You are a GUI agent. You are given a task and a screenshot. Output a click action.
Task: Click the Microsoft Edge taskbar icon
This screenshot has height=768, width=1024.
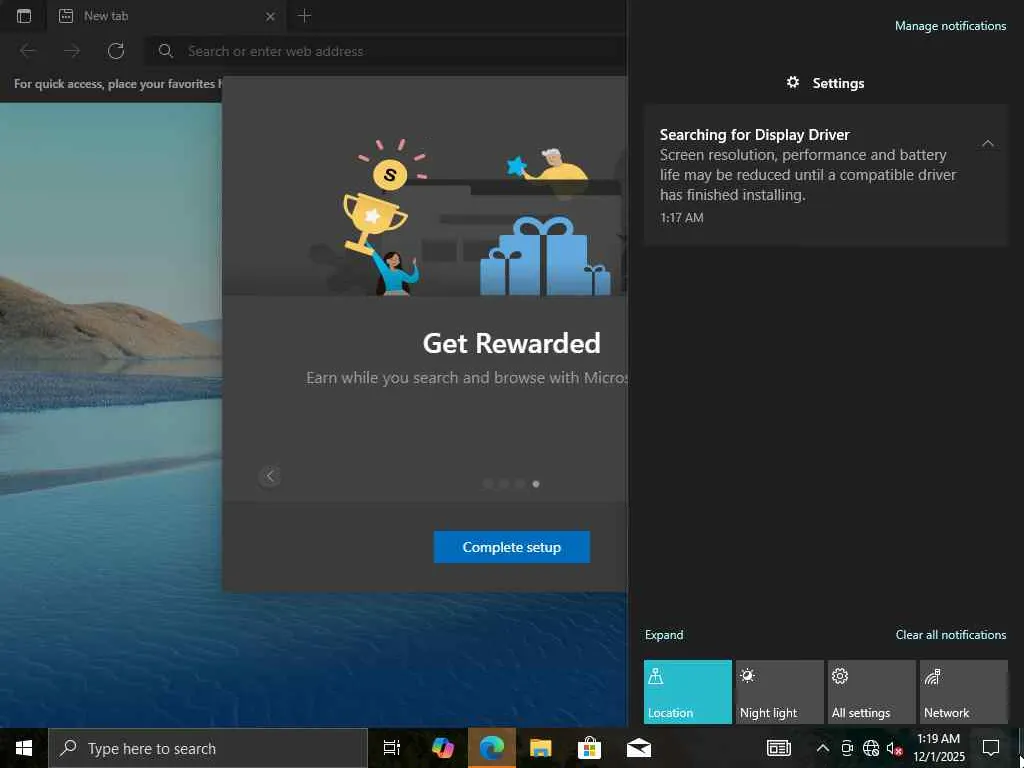point(492,748)
